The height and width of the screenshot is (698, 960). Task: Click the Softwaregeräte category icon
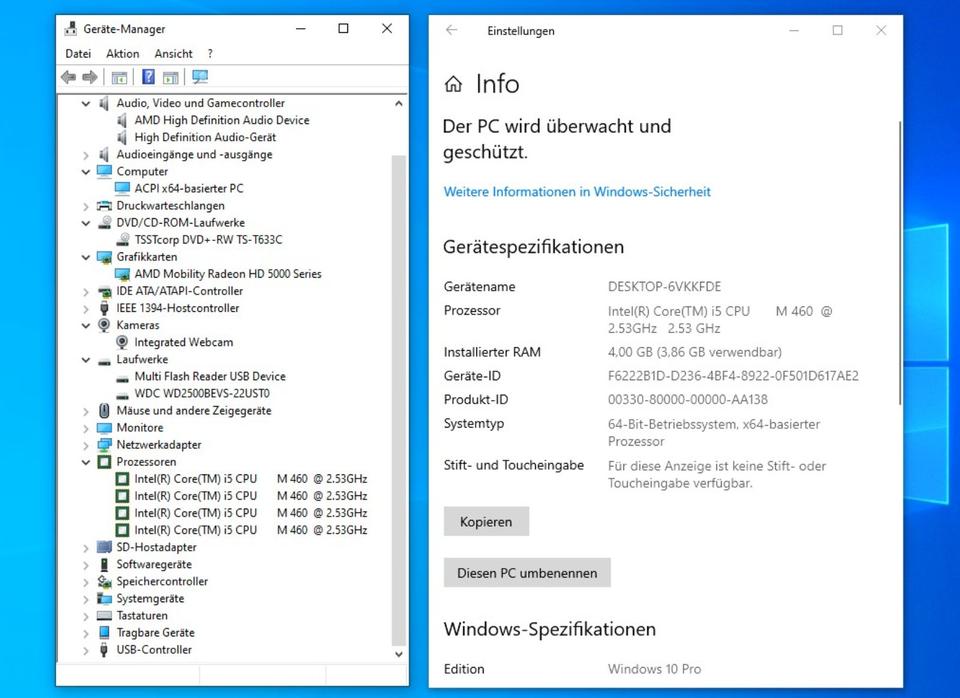[105, 565]
